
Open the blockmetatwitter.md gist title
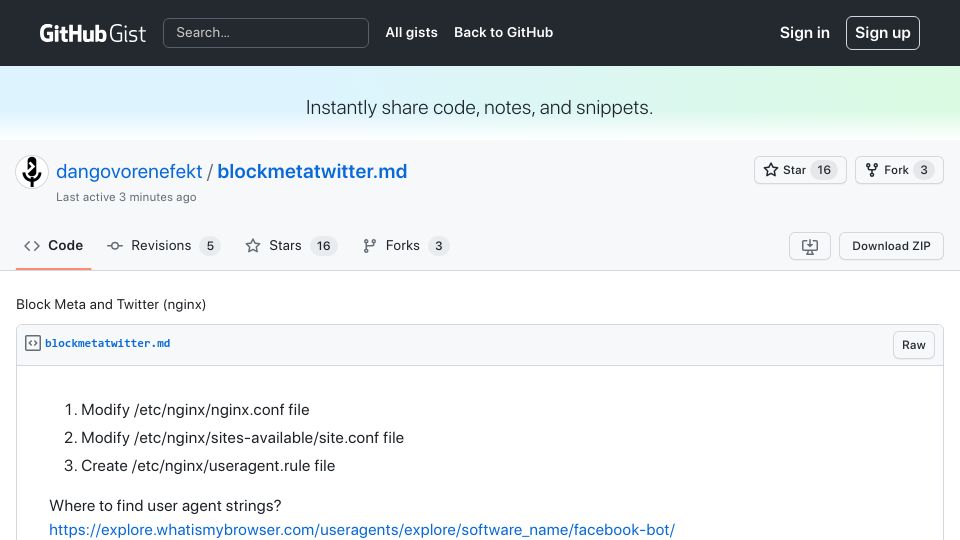click(312, 171)
